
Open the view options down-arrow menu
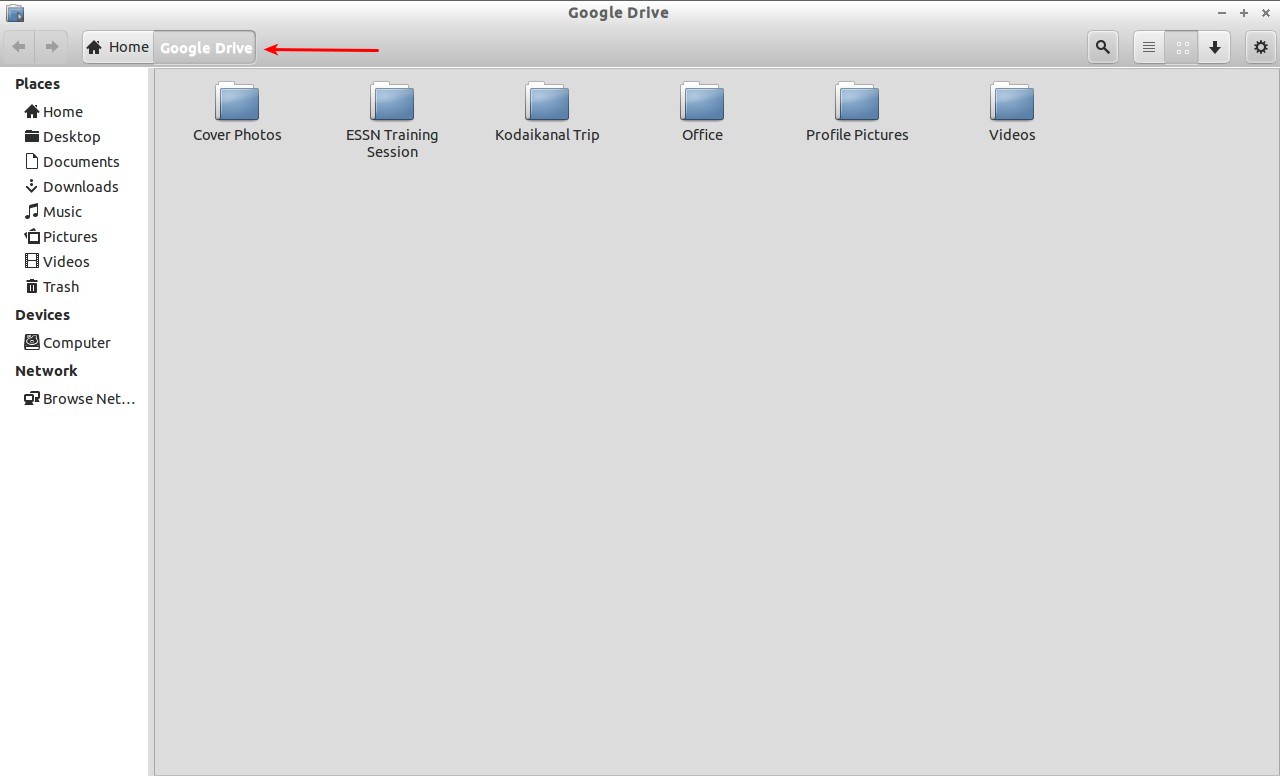pos(1215,47)
